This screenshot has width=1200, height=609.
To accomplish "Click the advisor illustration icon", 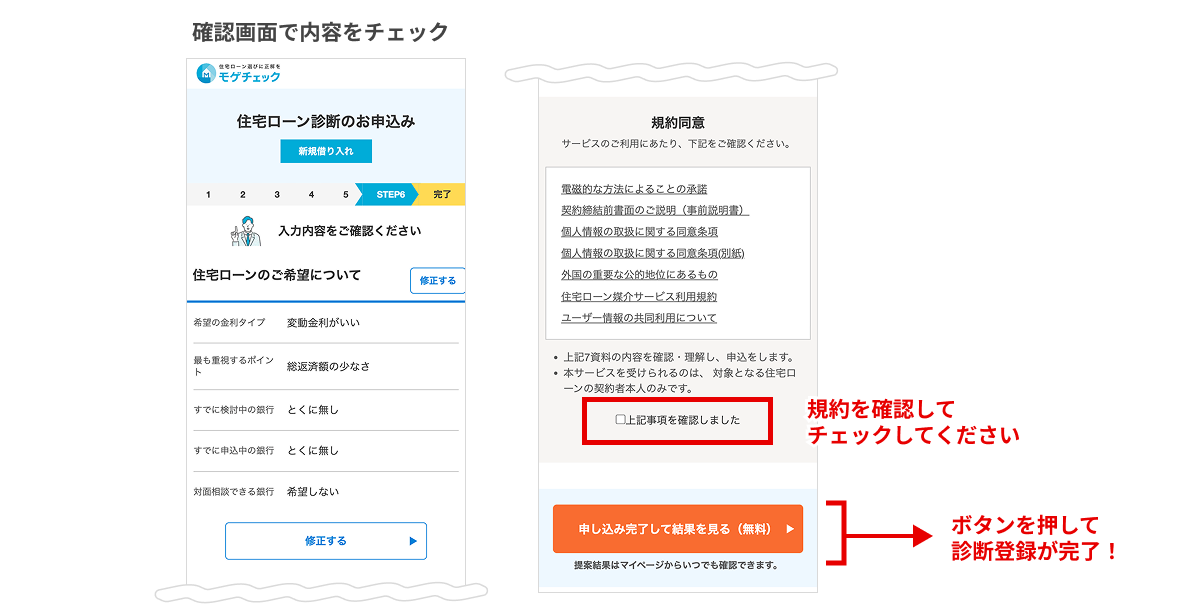I will pyautogui.click(x=244, y=231).
